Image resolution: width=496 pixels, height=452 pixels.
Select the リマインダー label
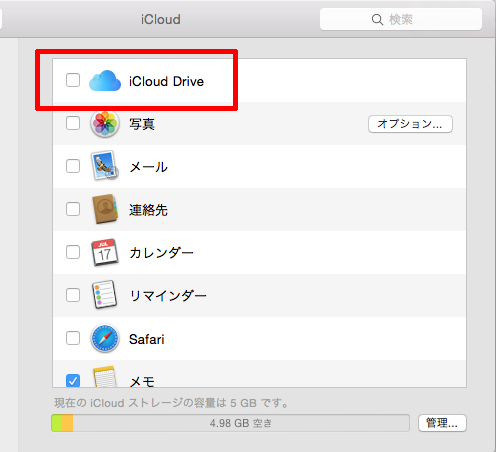pos(168,295)
